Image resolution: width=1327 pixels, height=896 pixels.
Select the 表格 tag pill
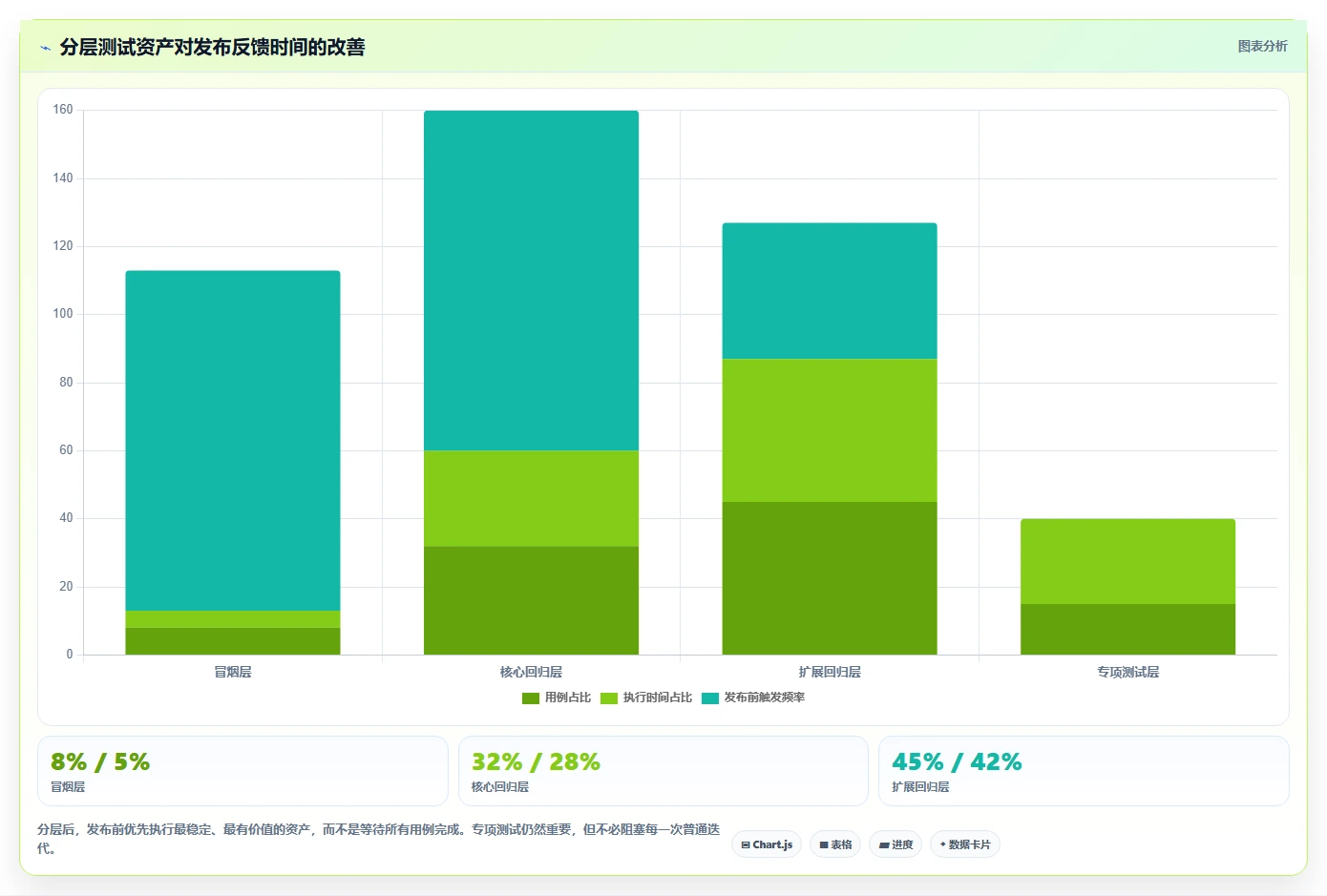coord(835,844)
